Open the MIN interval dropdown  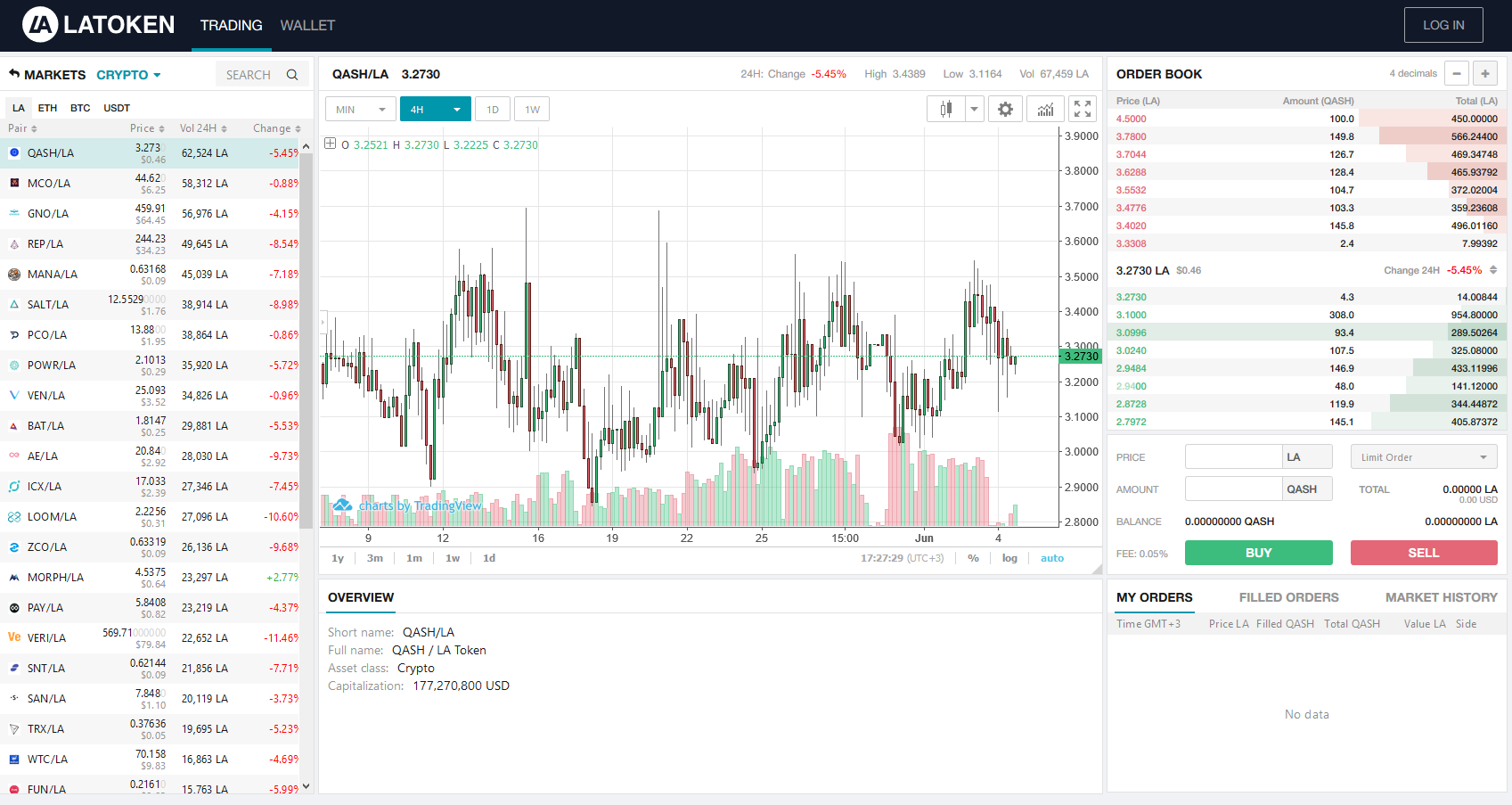[361, 109]
